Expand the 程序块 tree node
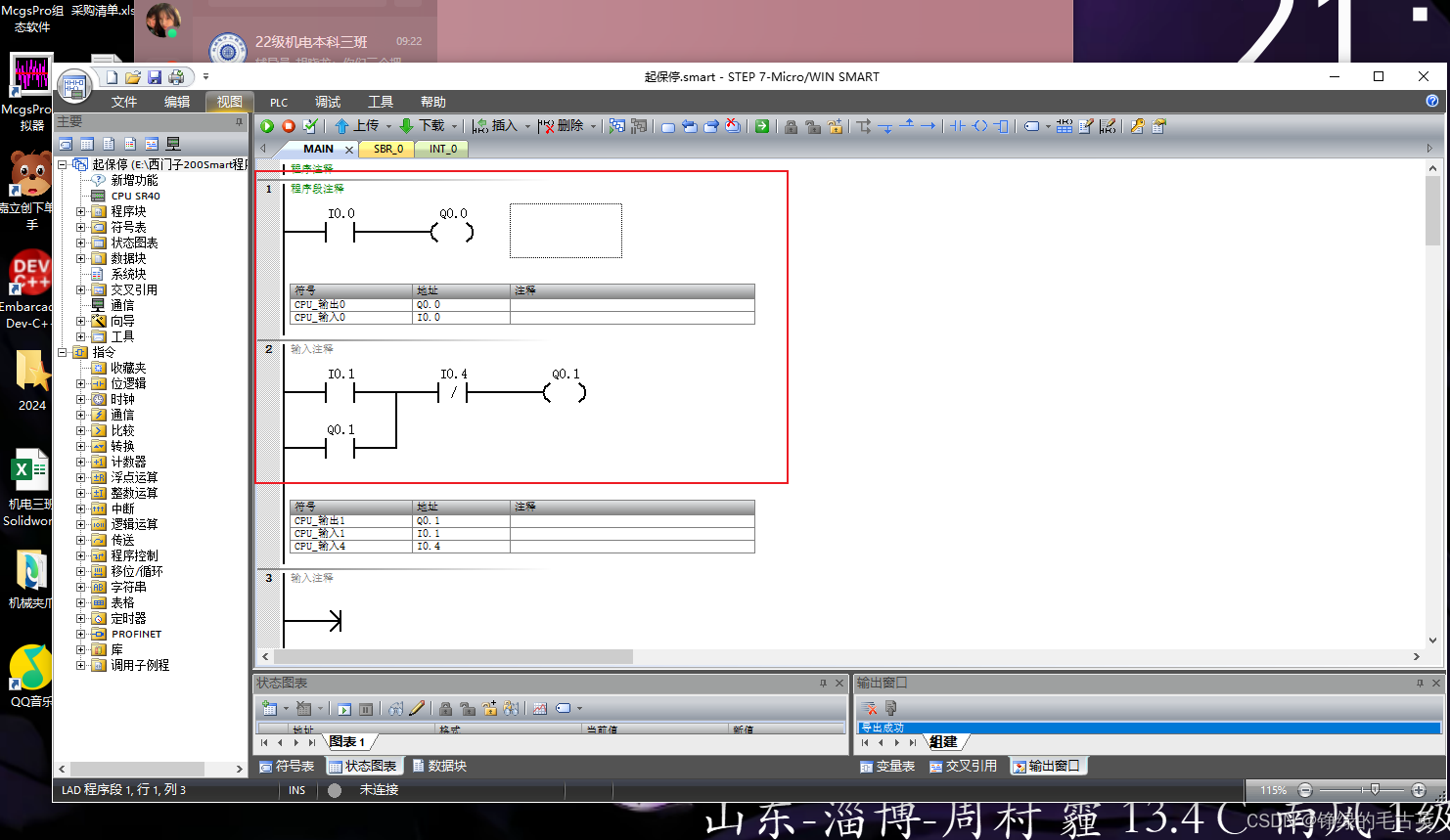This screenshot has height=840, width=1450. 81,211
